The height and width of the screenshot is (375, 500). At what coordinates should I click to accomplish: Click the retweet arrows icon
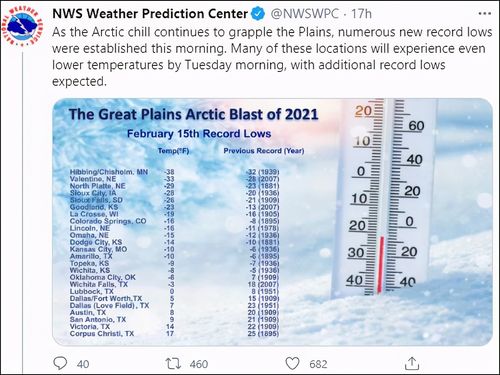[173, 364]
